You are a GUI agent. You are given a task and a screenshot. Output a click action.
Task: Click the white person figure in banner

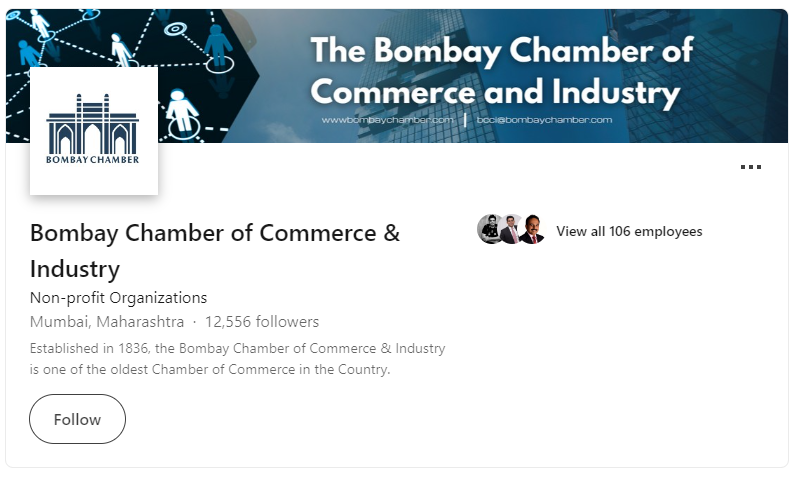182,110
